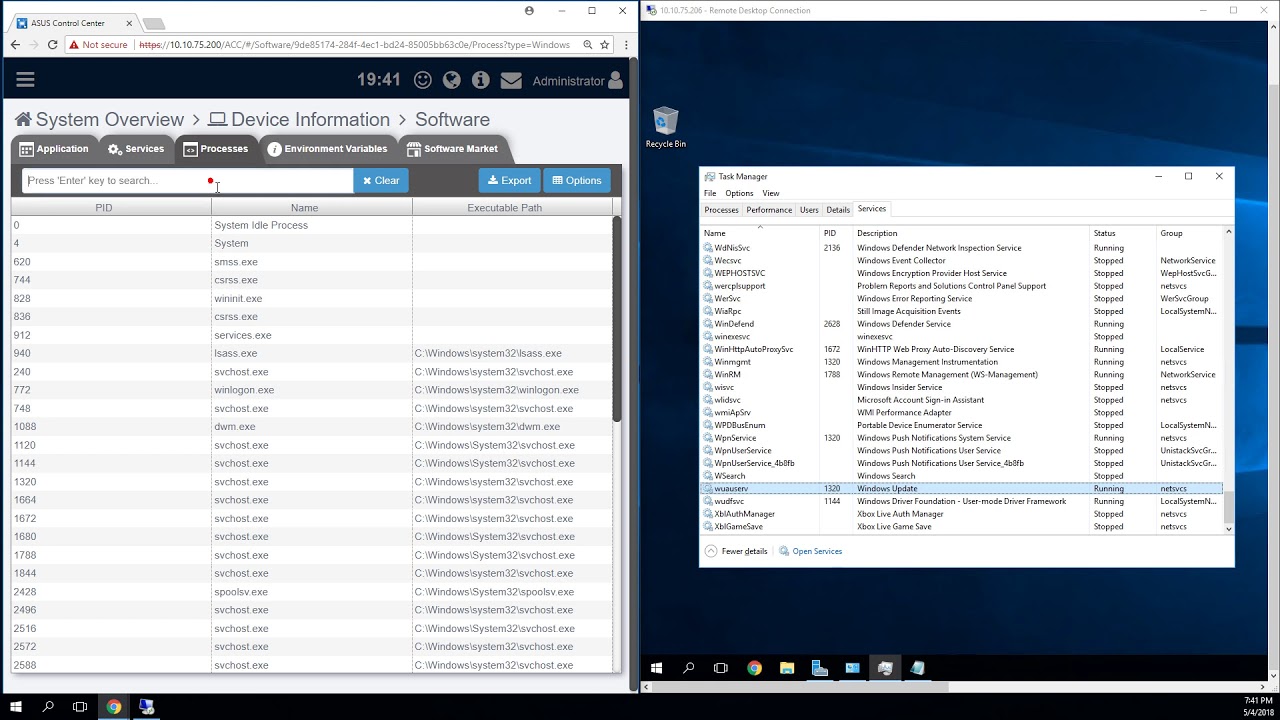The image size is (1280, 720).
Task: Open Chrome three-dot menu
Action: tap(626, 45)
